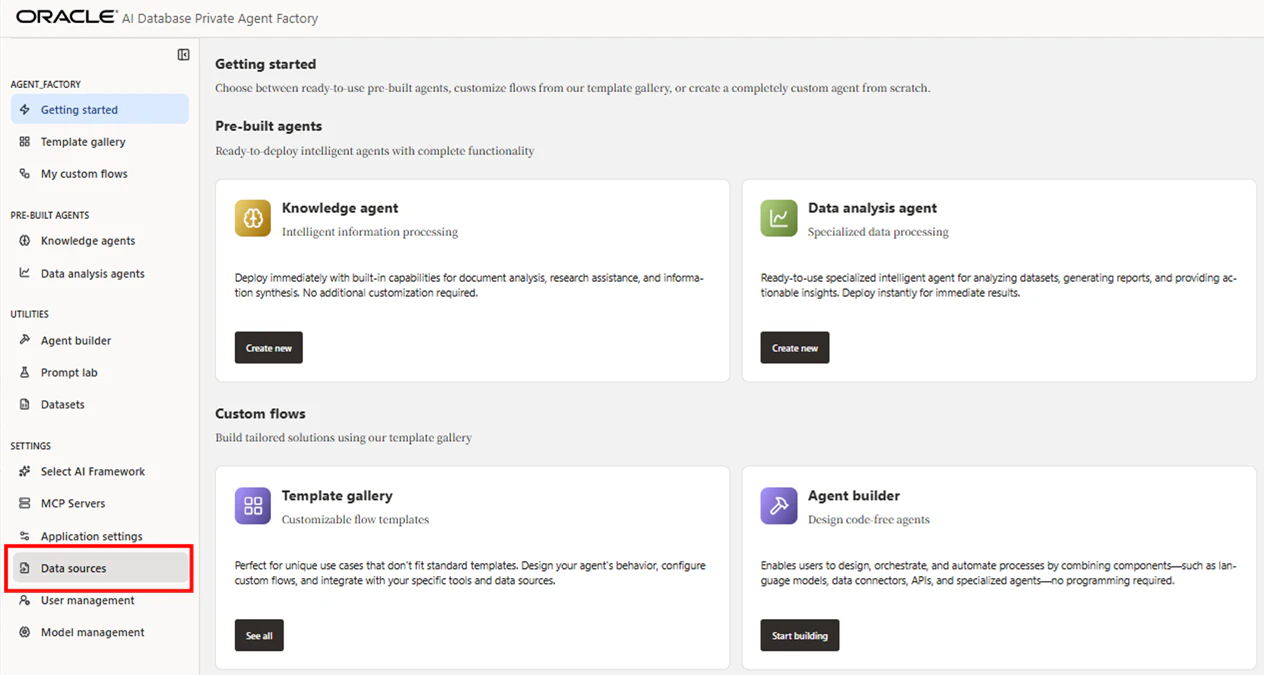Click the icon beside Model management

[x=25, y=632]
